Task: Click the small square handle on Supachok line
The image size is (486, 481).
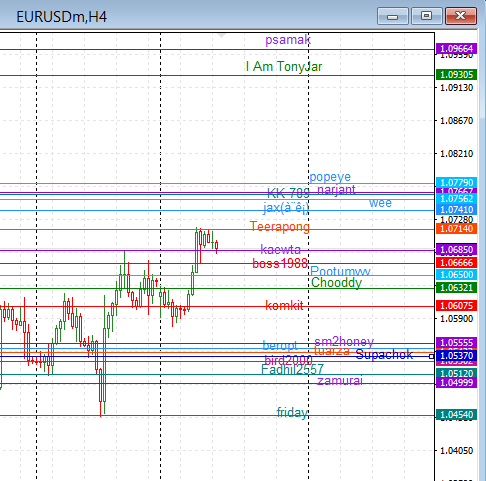Action: [x=431, y=357]
